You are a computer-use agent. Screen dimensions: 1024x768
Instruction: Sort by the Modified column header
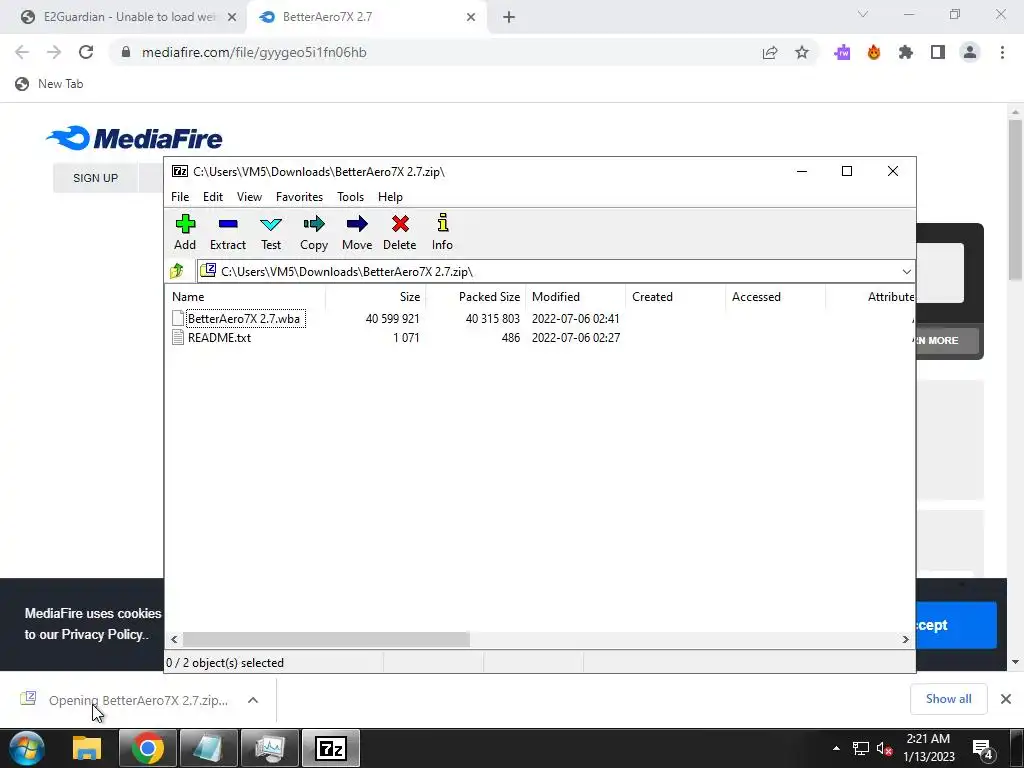click(x=575, y=296)
